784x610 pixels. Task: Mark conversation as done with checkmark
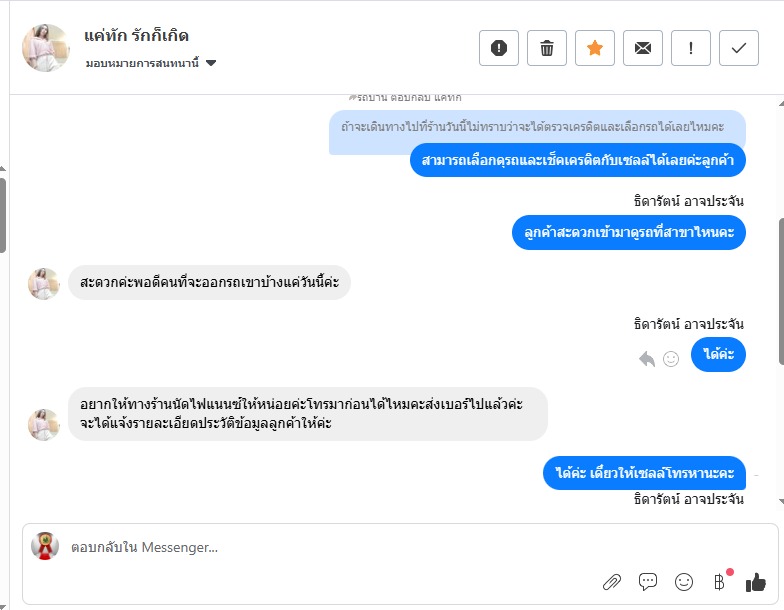tap(739, 48)
